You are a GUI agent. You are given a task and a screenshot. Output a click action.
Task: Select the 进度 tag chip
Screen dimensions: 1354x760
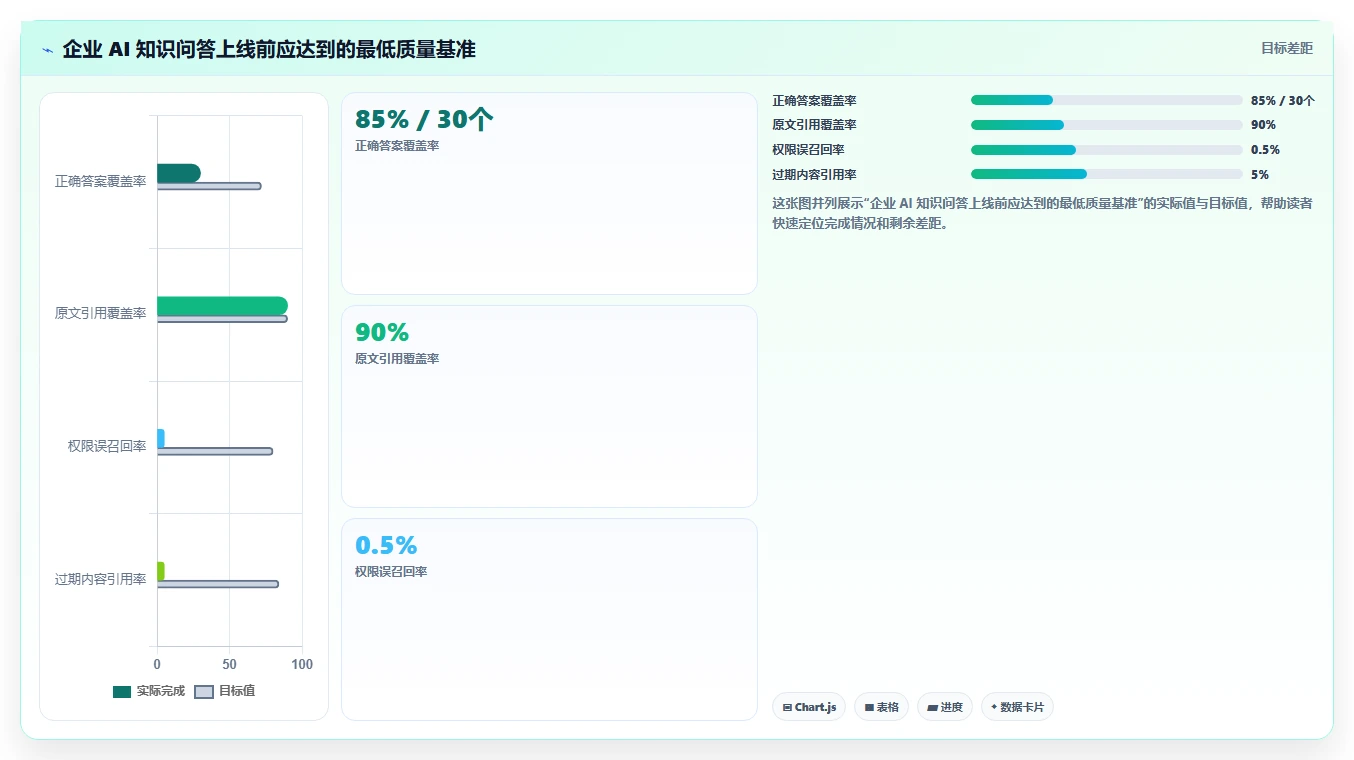[x=945, y=707]
